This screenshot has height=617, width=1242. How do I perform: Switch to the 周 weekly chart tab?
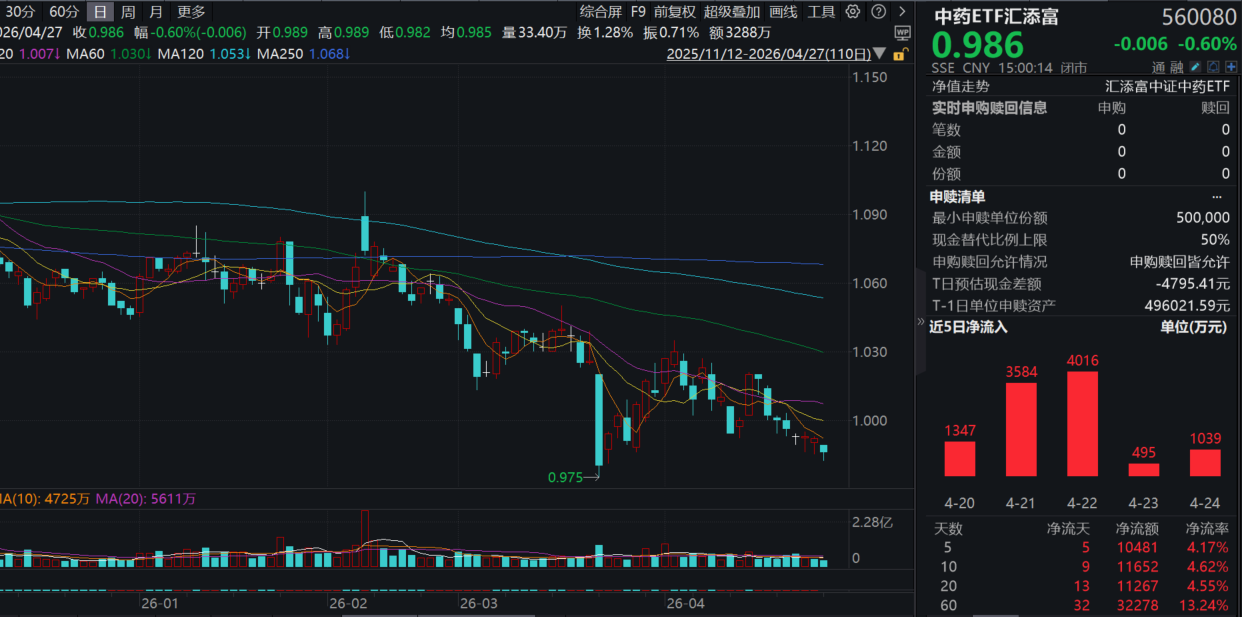click(125, 12)
